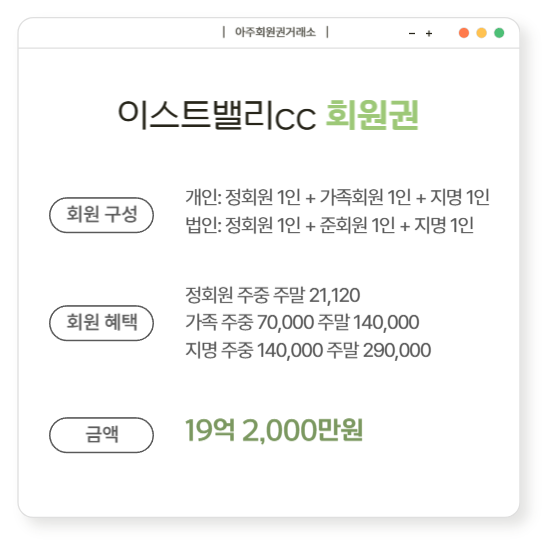Click the 이스트밸리cc heading text
The height and width of the screenshot is (550, 550).
[x=217, y=115]
